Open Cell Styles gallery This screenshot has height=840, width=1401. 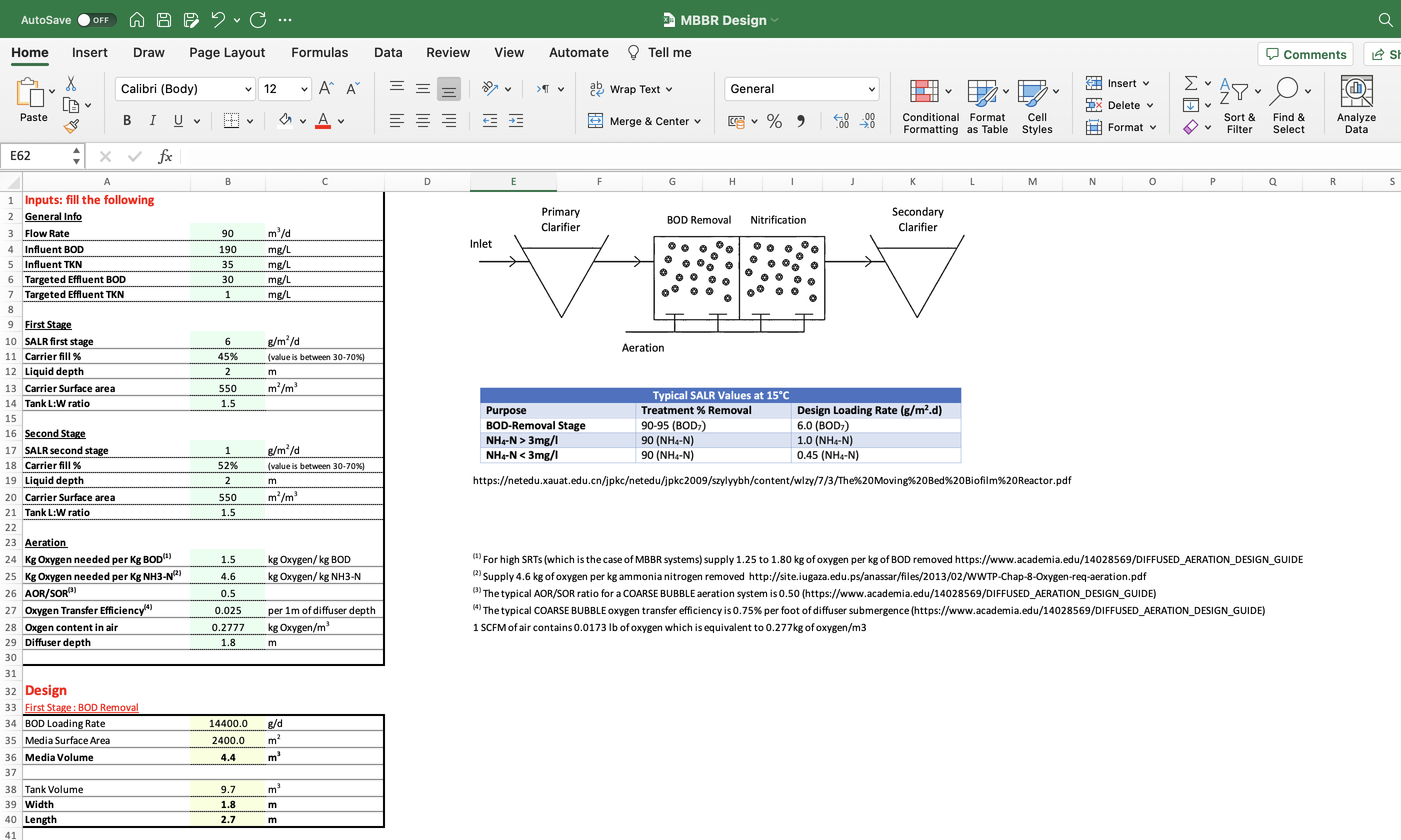coord(1037,106)
